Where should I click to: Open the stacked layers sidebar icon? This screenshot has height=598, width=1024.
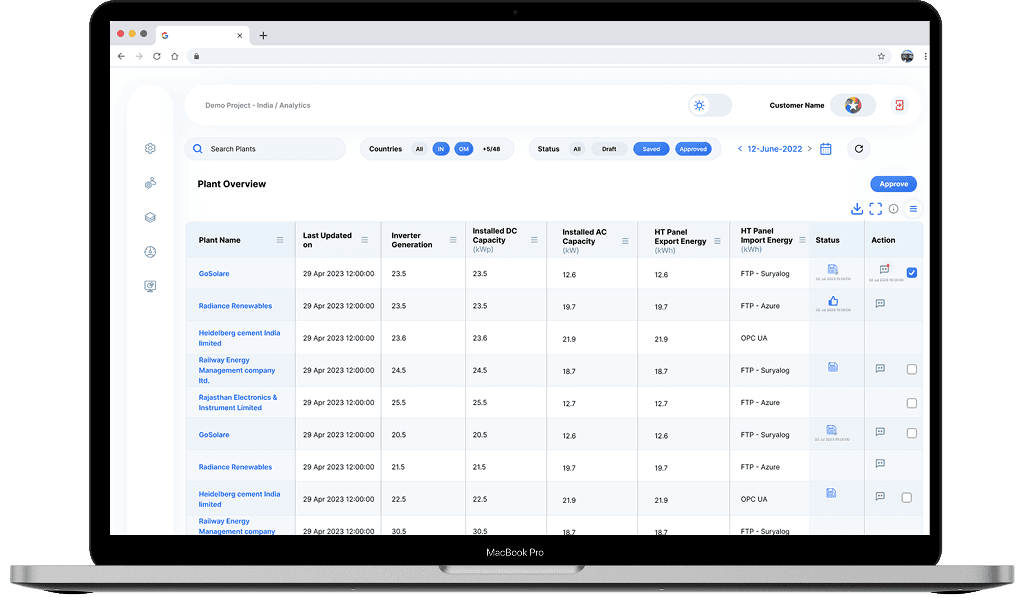tap(150, 217)
